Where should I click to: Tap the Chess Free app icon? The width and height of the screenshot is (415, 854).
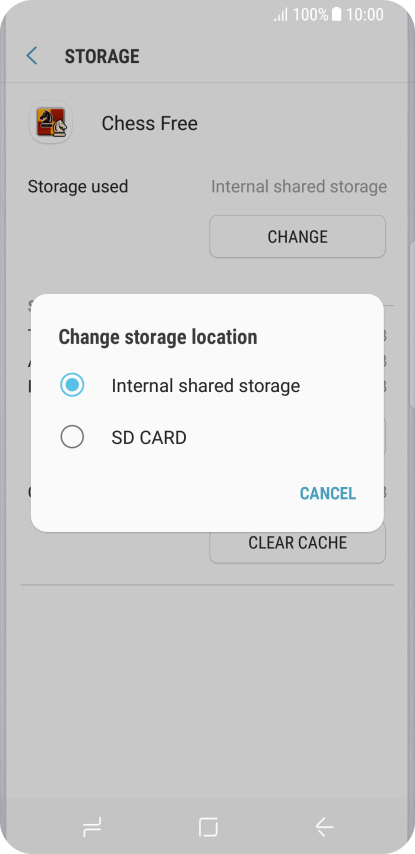51,123
